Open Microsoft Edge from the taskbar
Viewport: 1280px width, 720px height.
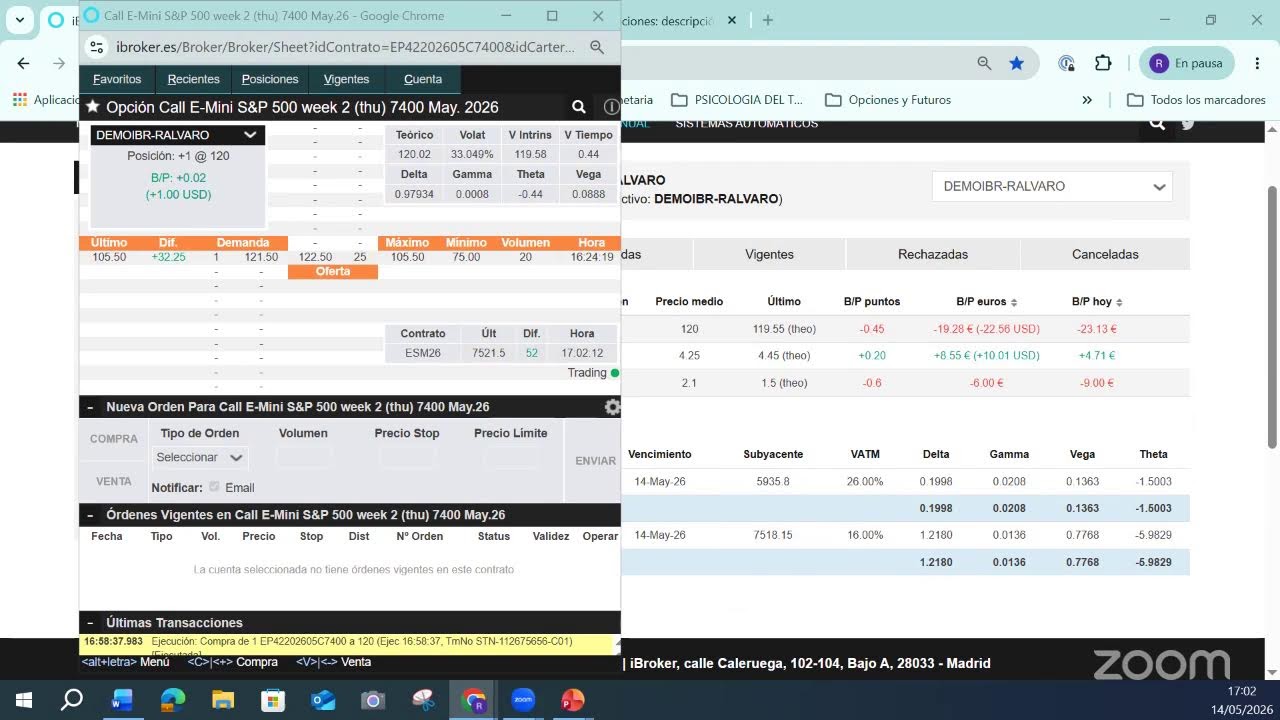point(173,700)
